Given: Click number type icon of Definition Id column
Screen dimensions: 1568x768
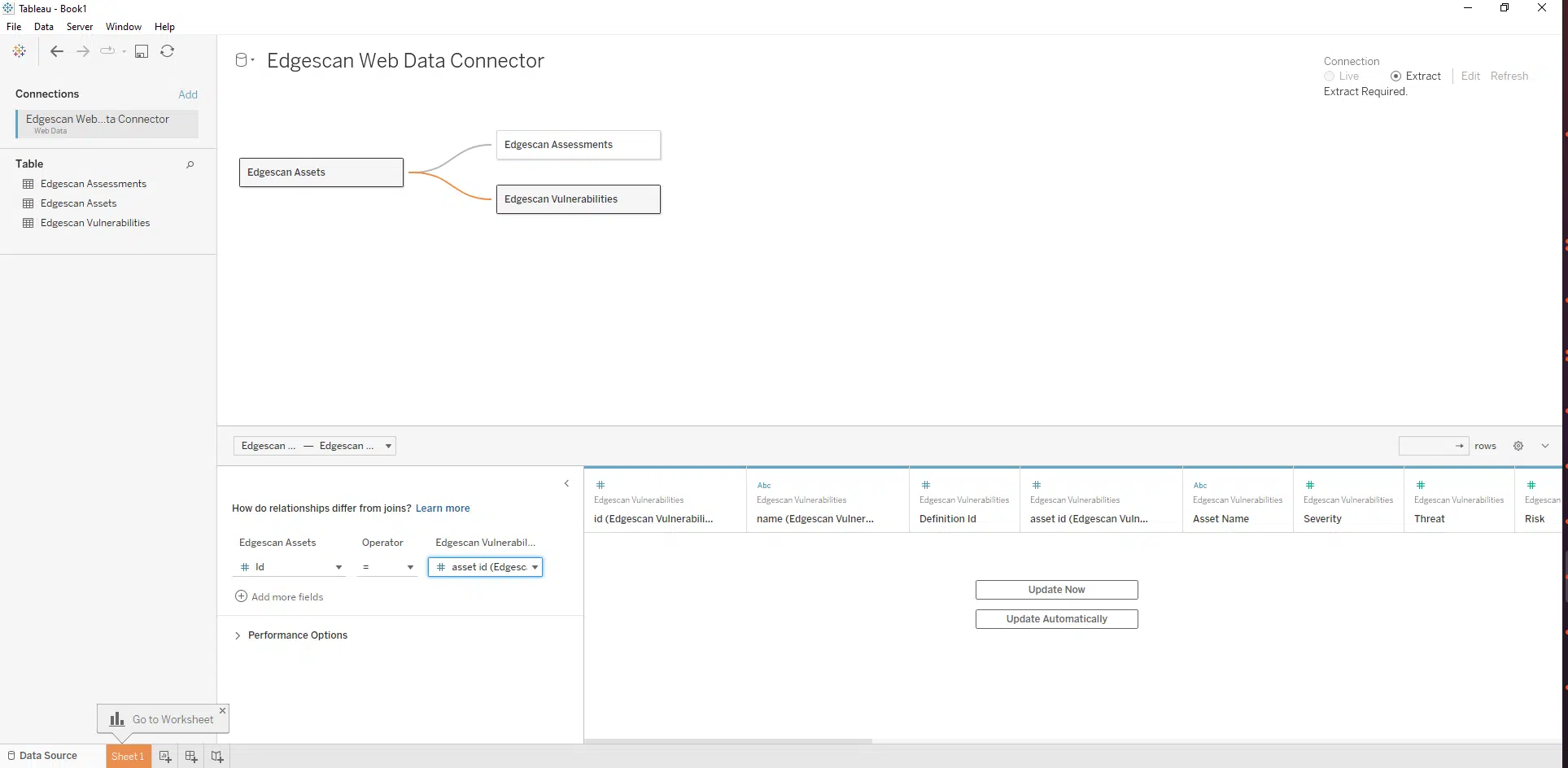Looking at the screenshot, I should [926, 485].
